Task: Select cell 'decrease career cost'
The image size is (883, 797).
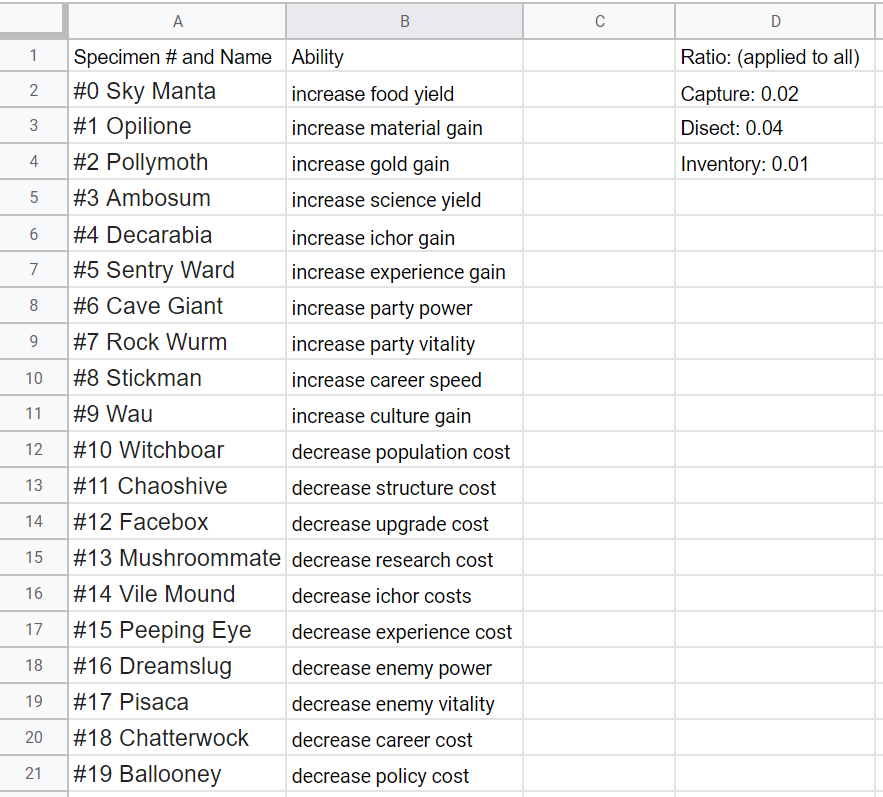Action: pos(404,738)
